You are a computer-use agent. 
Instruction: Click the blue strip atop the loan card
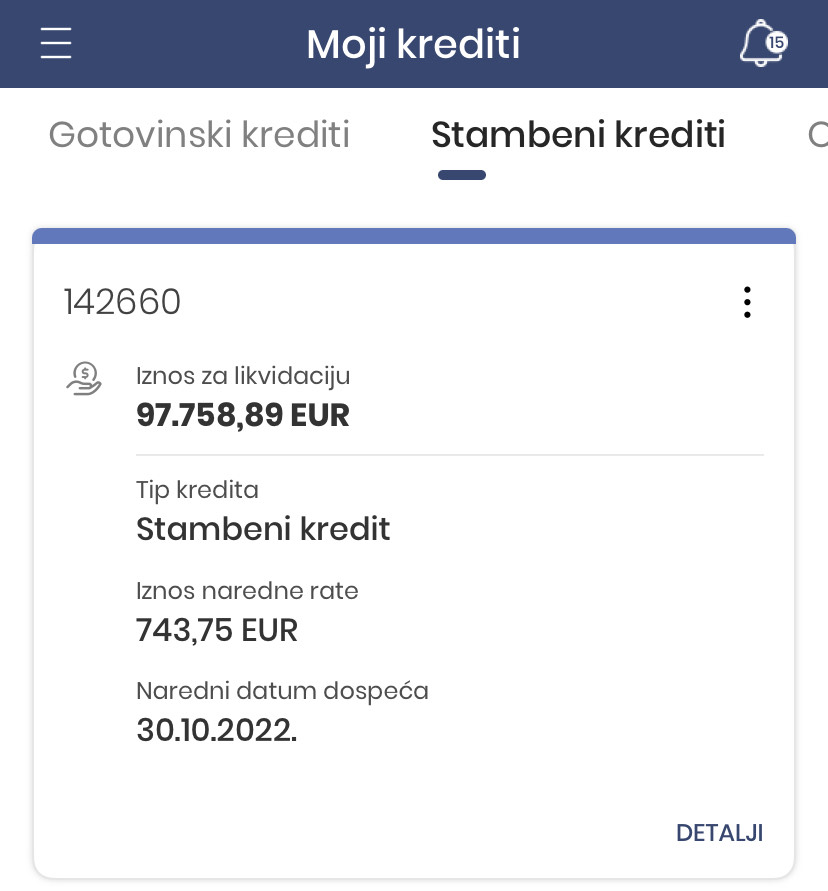pos(414,236)
